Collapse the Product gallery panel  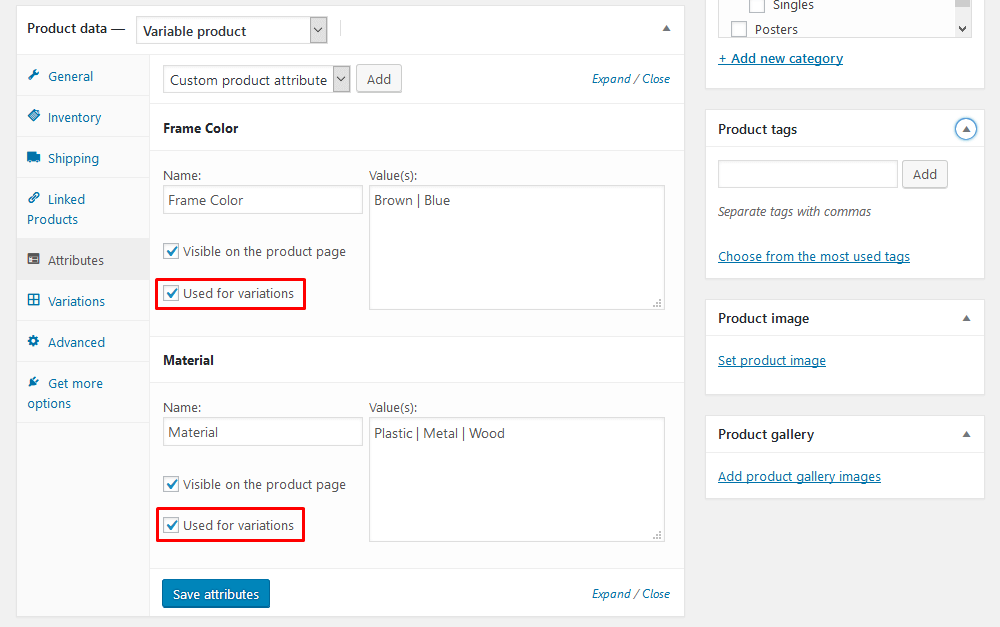[965, 434]
